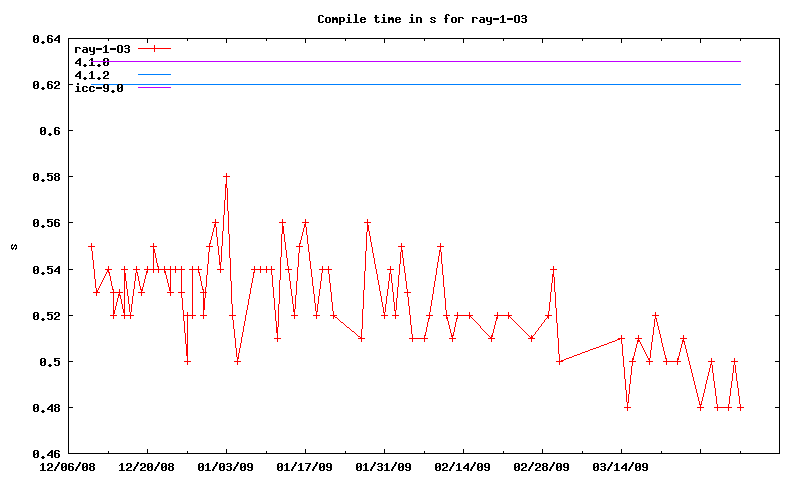This screenshot has height=480, width=800.
Task: Select the 01/31/09 date tick label
Action: pos(383,467)
